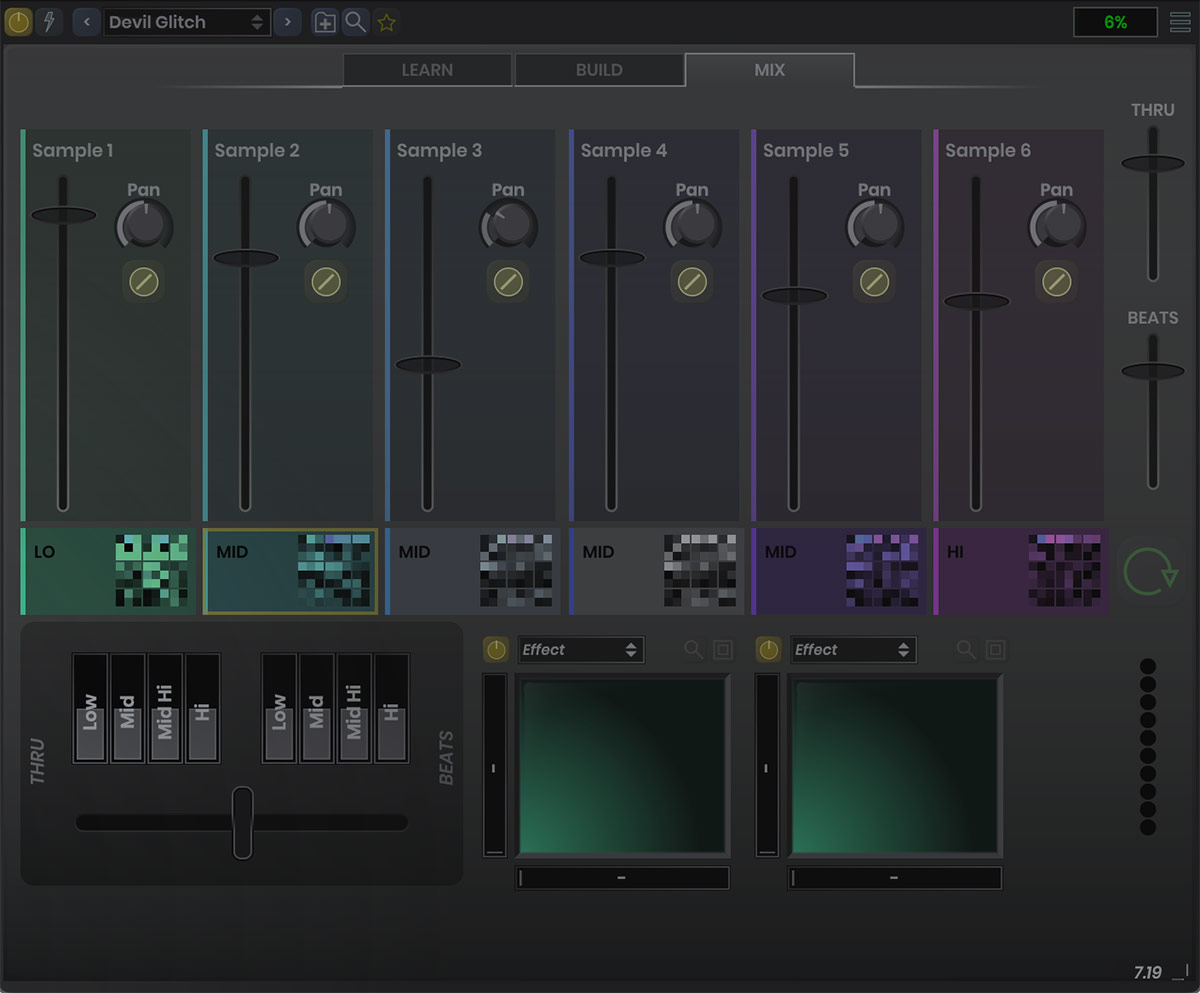Switch to the BUILD tab
Image resolution: width=1200 pixels, height=993 pixels.
pyautogui.click(x=599, y=69)
